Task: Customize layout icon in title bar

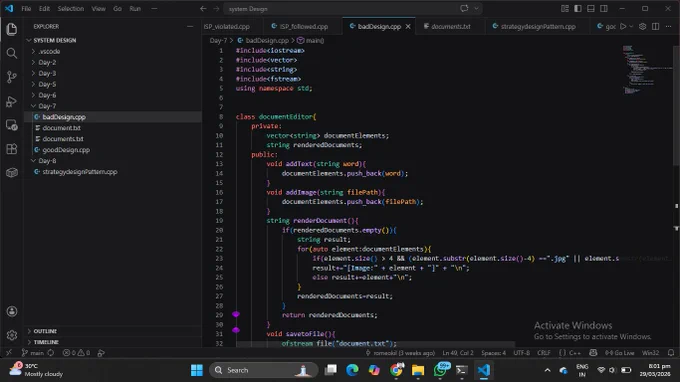Action: [x=565, y=9]
